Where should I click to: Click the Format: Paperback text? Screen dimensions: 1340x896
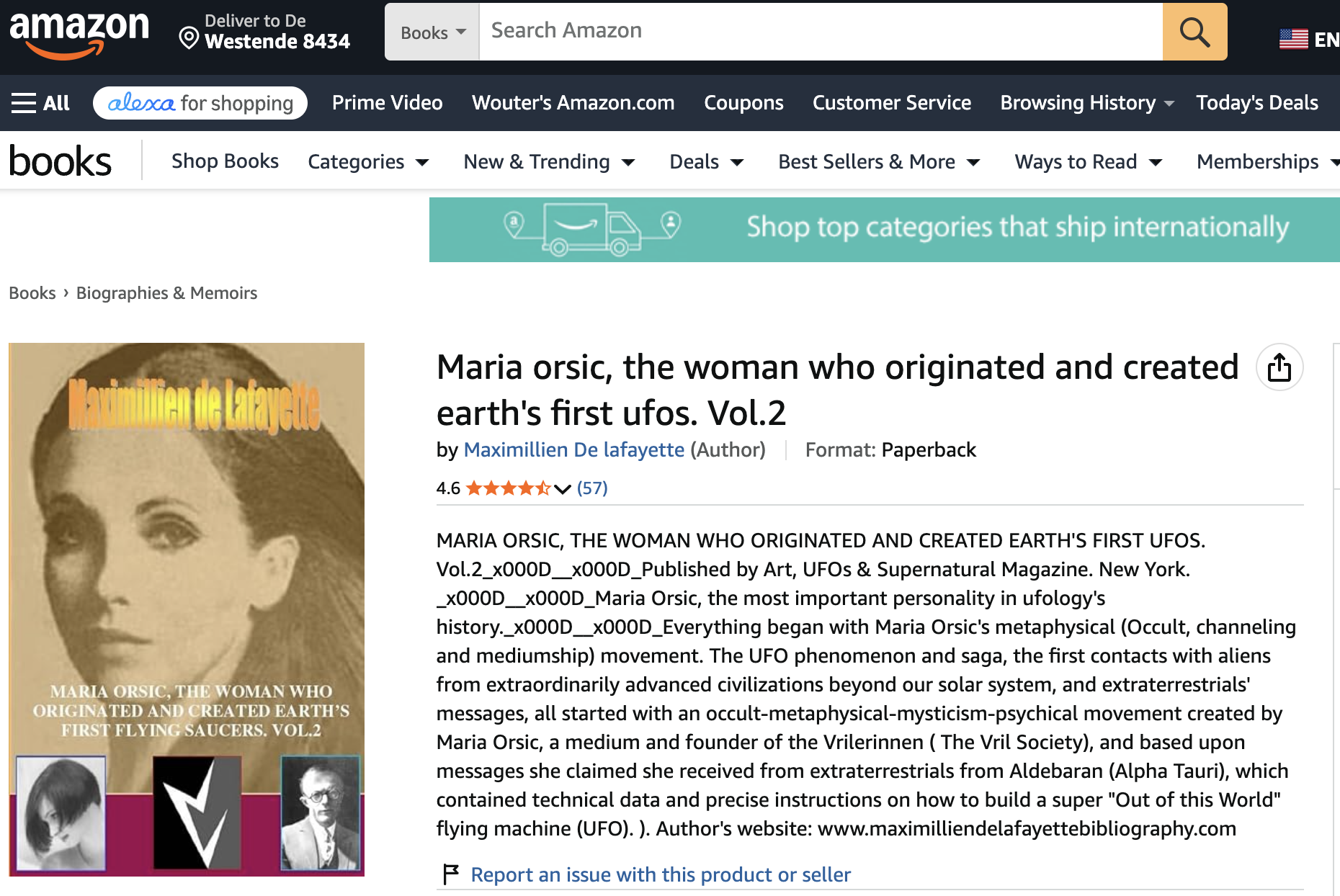click(890, 449)
